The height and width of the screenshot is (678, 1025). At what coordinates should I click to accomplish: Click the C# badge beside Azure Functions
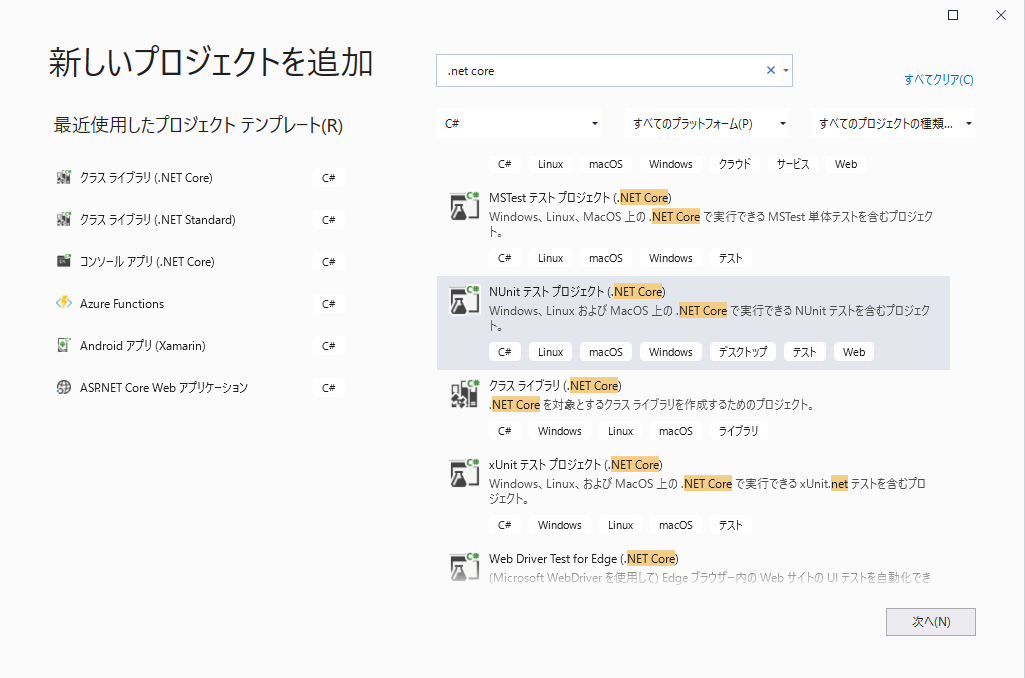coord(328,303)
